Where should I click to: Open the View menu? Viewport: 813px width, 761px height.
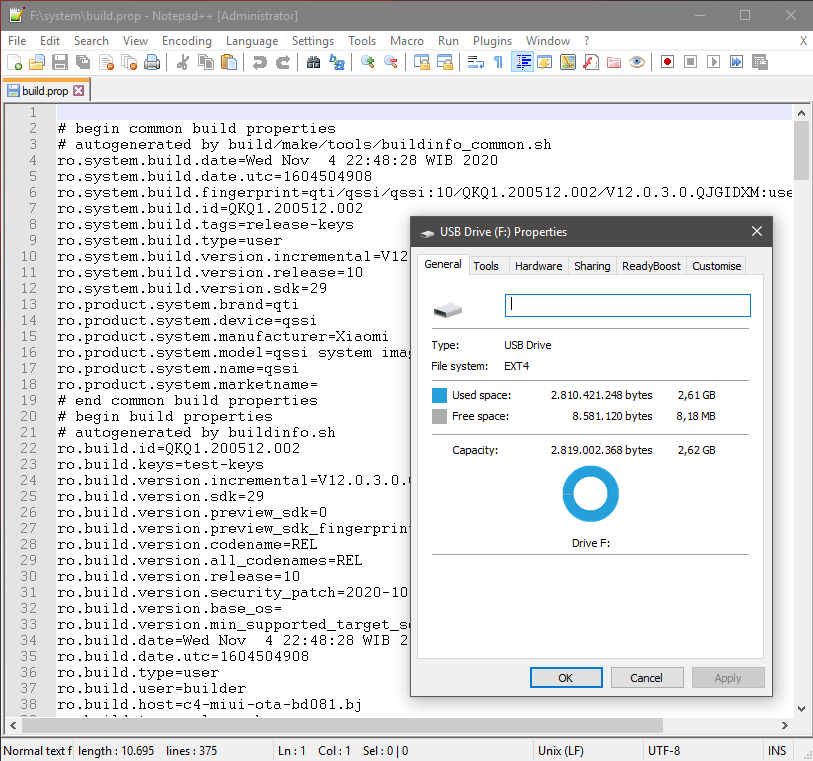point(135,41)
